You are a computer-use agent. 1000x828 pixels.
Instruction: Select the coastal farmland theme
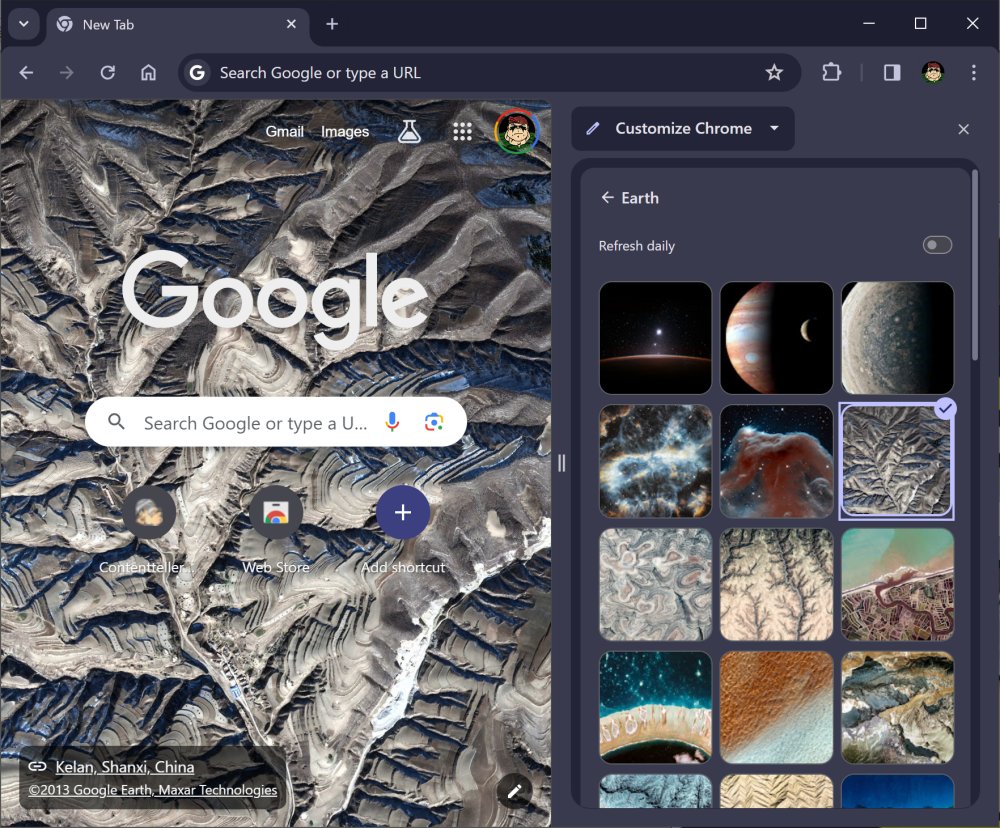(x=897, y=584)
